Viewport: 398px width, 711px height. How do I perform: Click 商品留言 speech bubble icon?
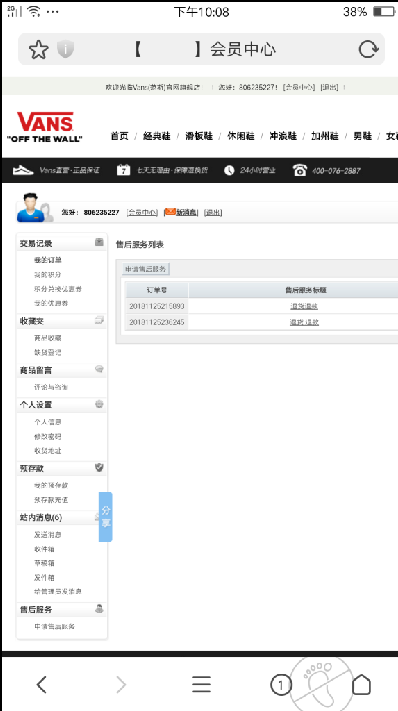(99, 369)
